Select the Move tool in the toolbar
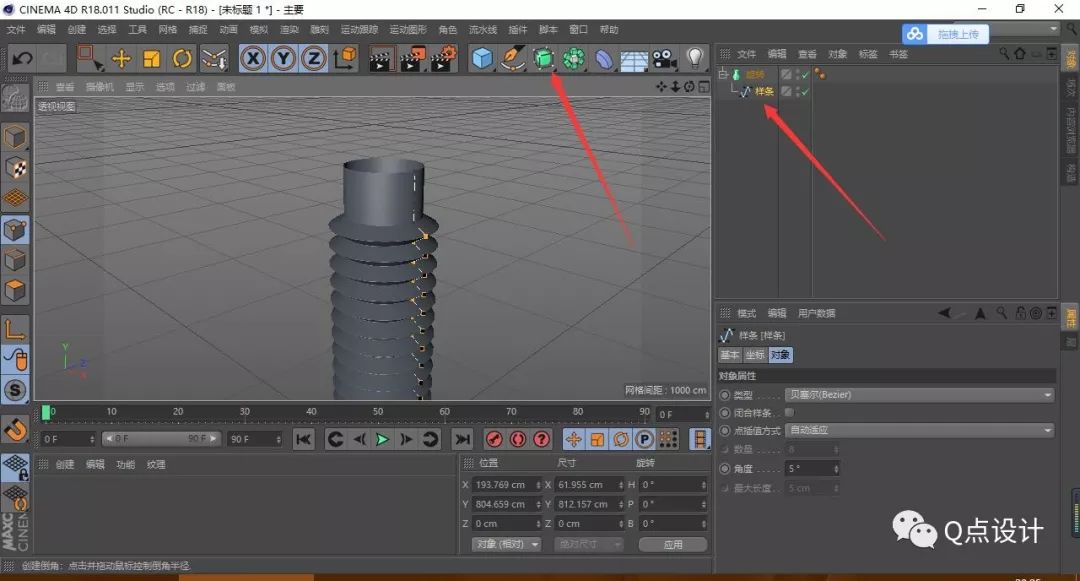The width and height of the screenshot is (1080, 581). pyautogui.click(x=120, y=60)
